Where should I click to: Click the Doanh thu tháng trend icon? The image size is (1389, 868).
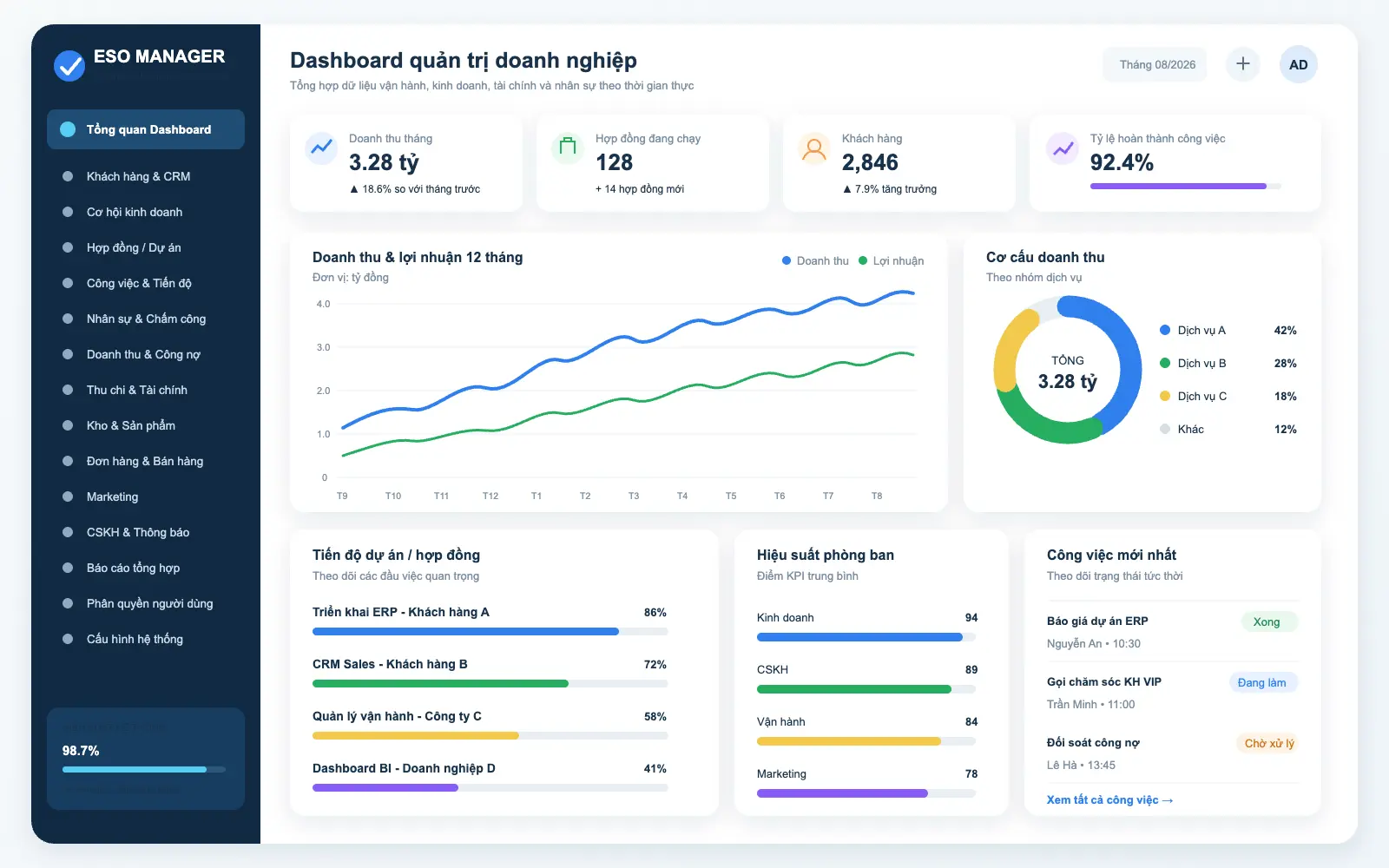(x=321, y=148)
